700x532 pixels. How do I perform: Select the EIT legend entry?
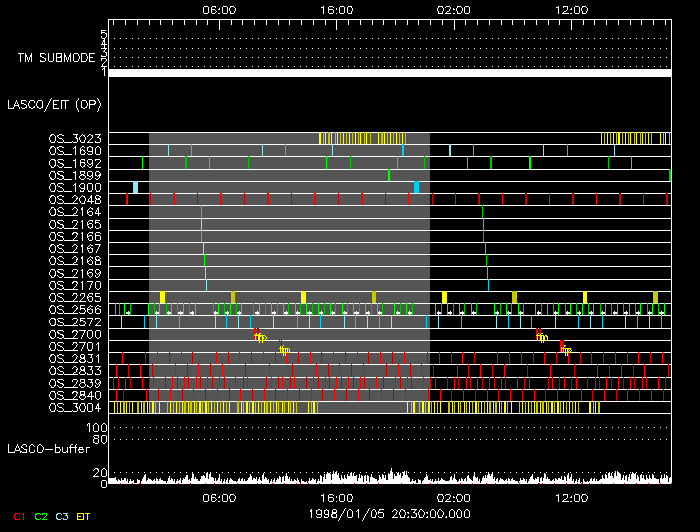pyautogui.click(x=86, y=516)
